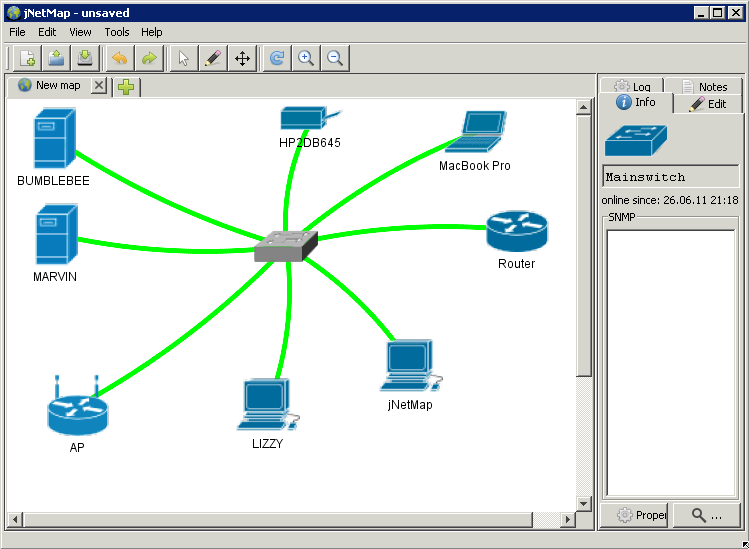Zoom out with the magnifier minus icon
This screenshot has width=749, height=549.
pyautogui.click(x=335, y=59)
